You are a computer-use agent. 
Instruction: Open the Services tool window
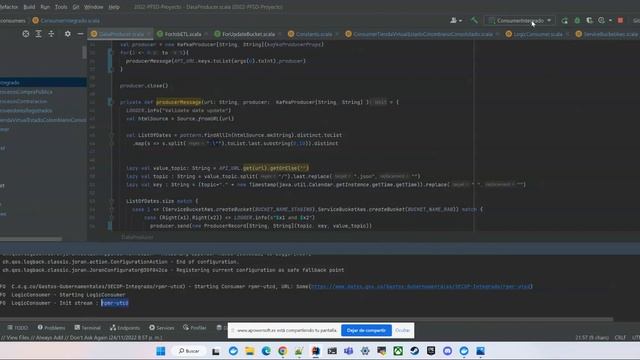(x=162, y=327)
